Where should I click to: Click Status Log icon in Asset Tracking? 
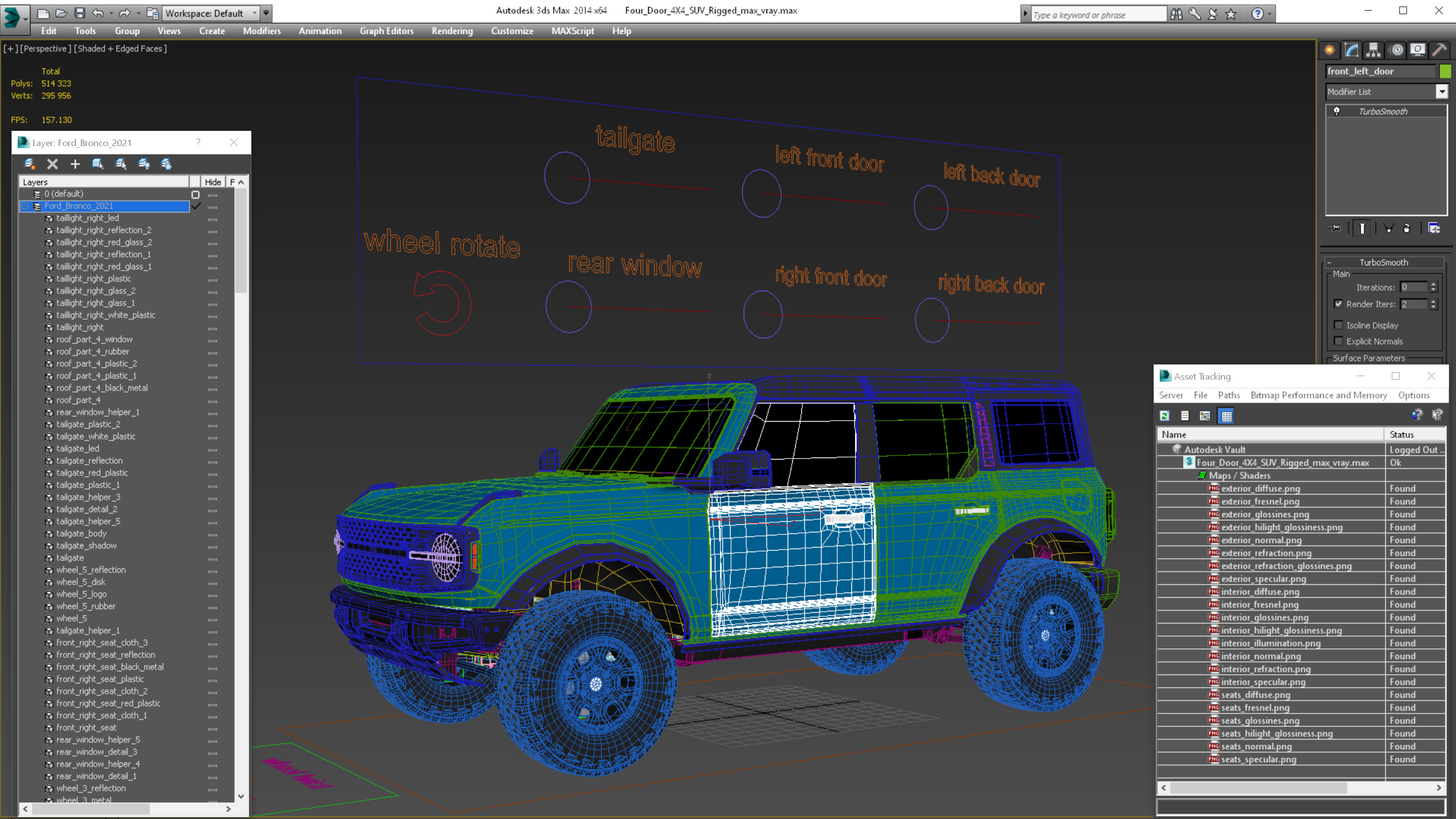(x=1185, y=416)
